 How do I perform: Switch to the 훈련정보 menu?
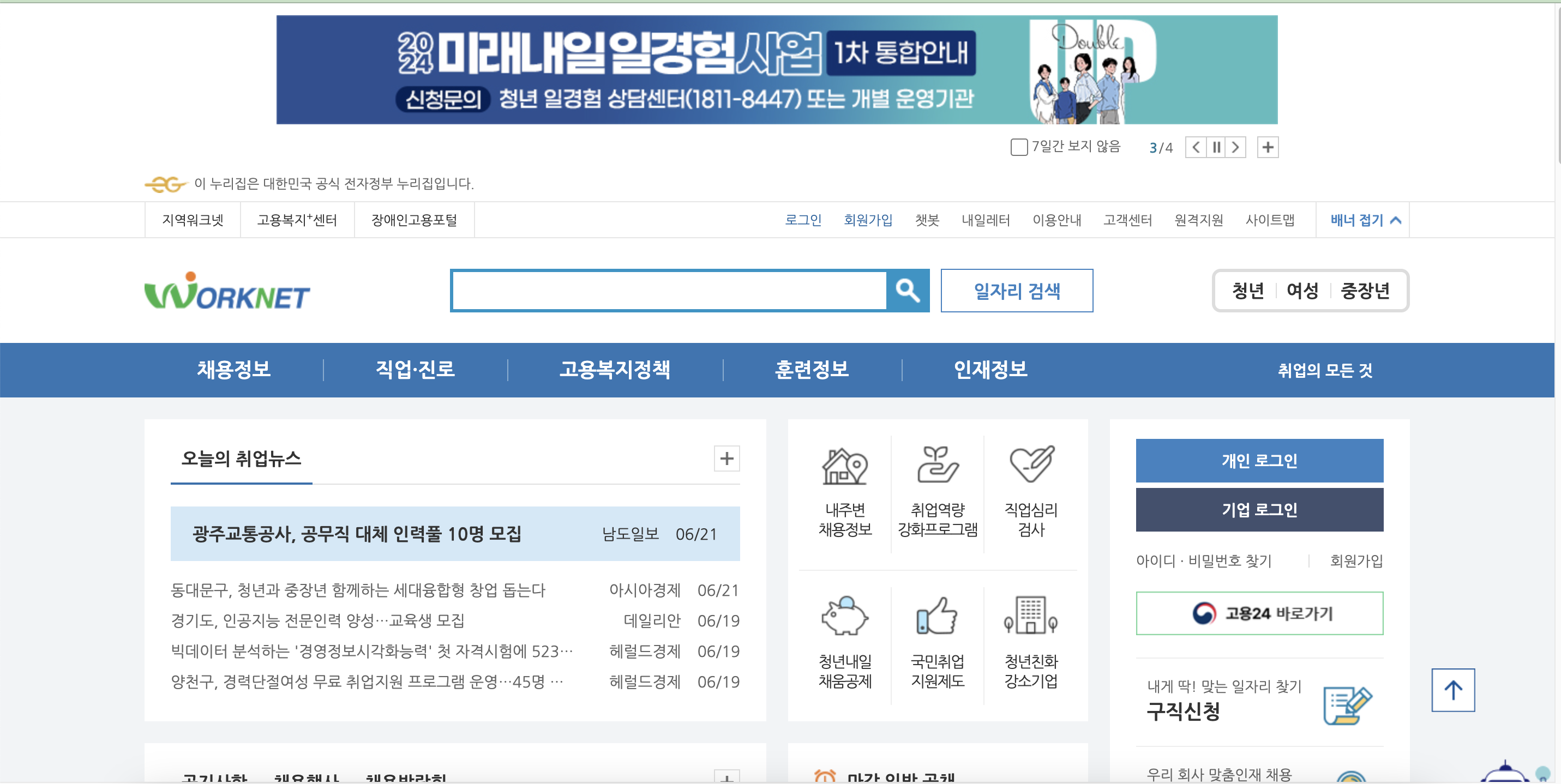[812, 370]
